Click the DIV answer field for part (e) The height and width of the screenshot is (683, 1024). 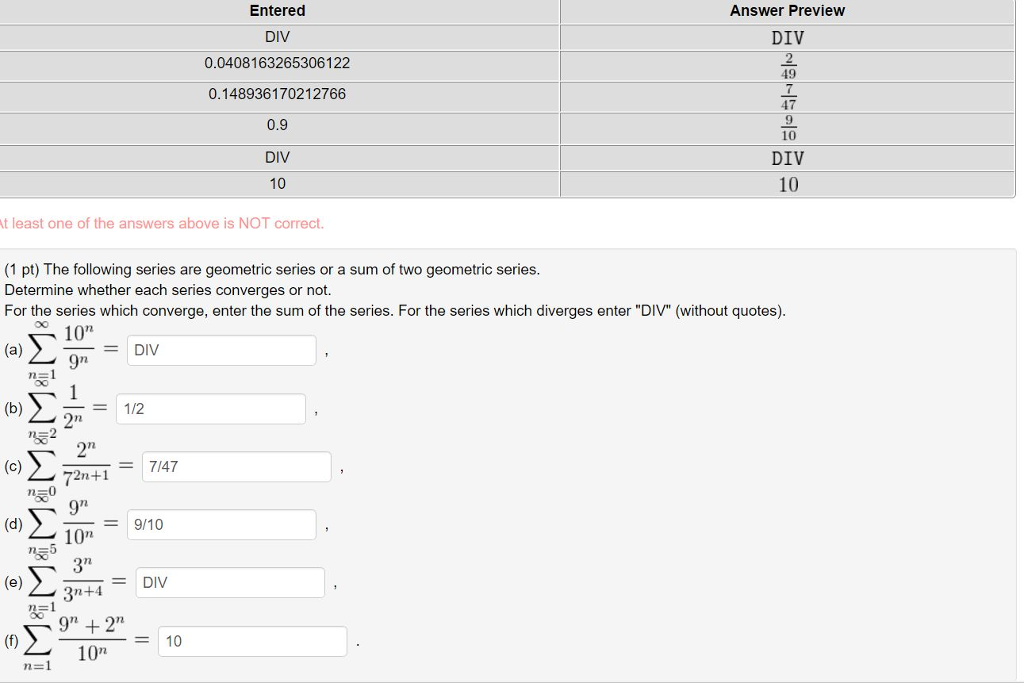click(x=229, y=582)
